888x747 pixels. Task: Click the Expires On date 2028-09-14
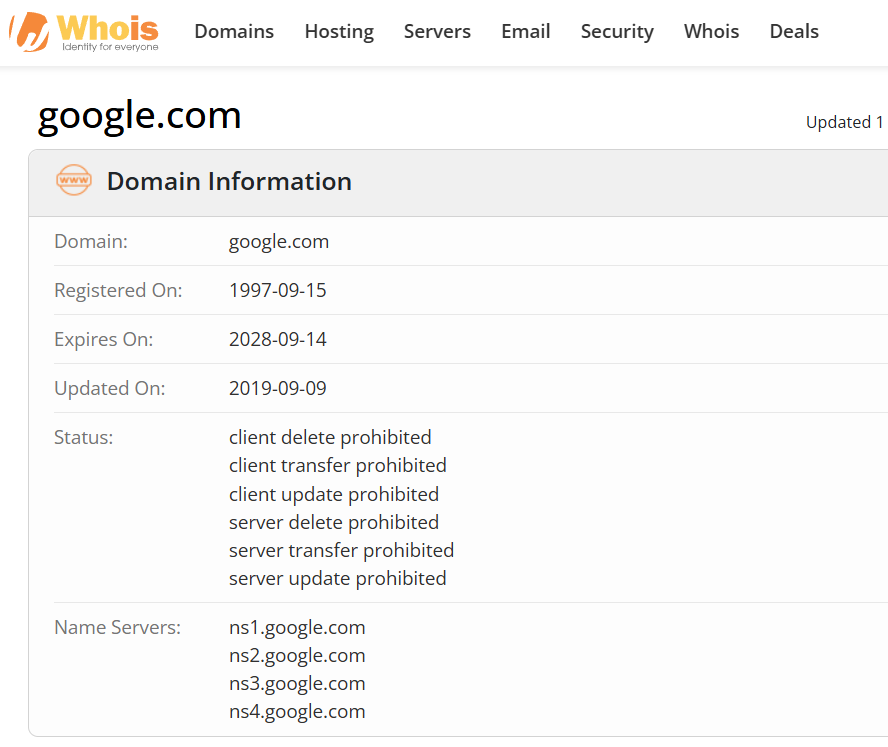277,339
